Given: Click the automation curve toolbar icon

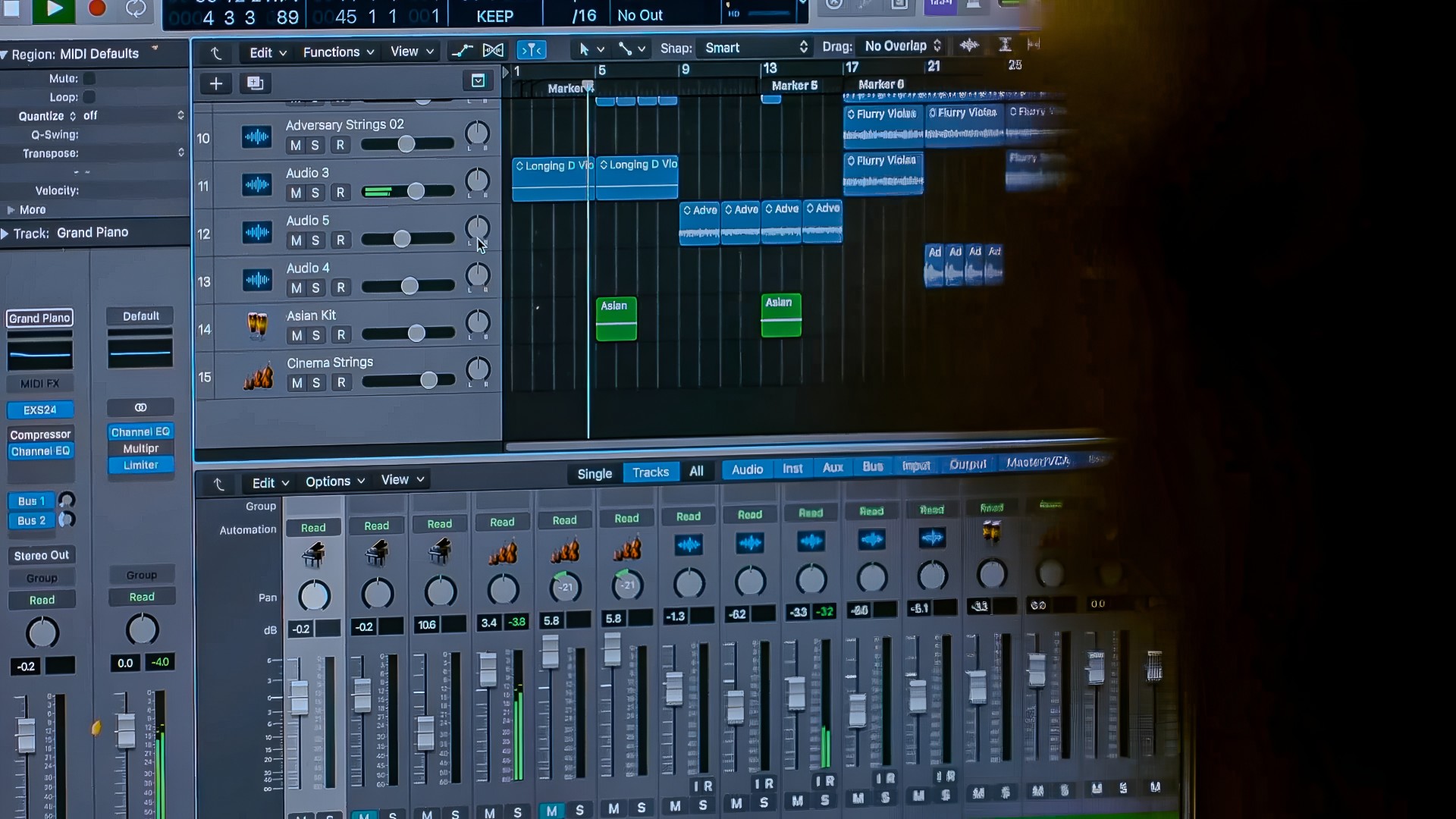Looking at the screenshot, I should pyautogui.click(x=462, y=51).
